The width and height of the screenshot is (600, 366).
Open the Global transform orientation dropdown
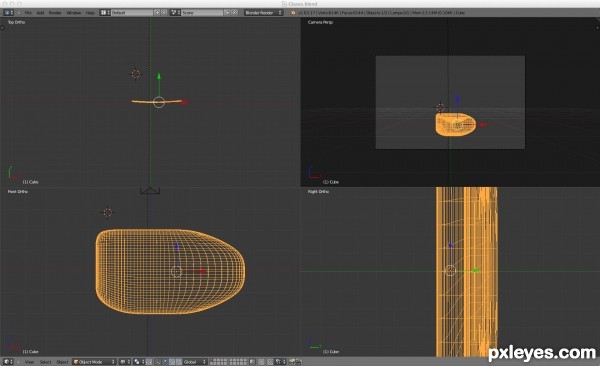click(194, 362)
